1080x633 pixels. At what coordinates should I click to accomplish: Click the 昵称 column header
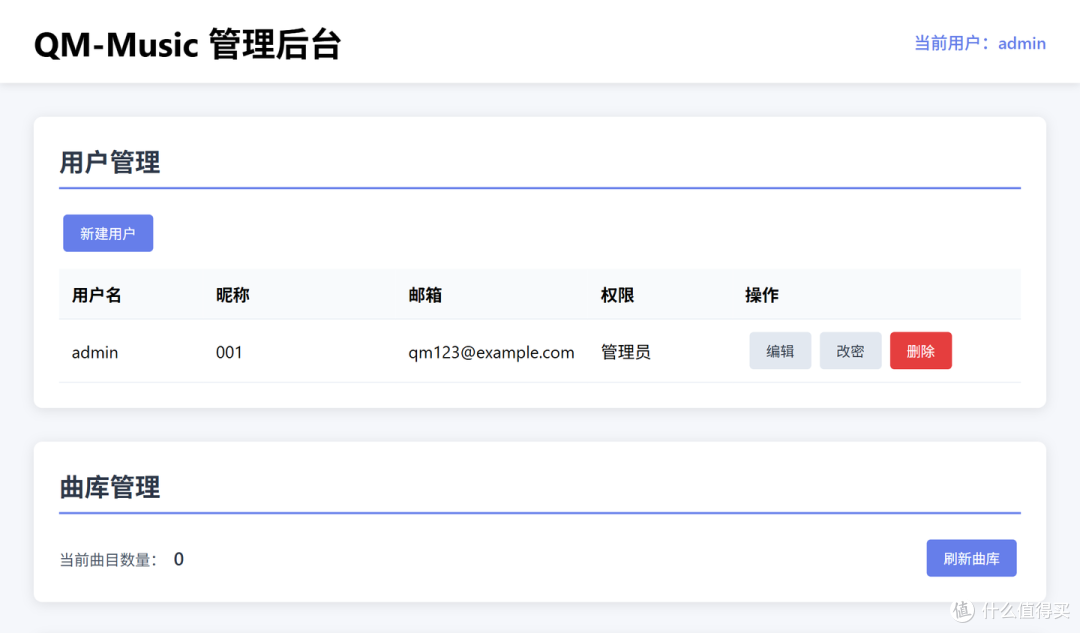pos(232,295)
